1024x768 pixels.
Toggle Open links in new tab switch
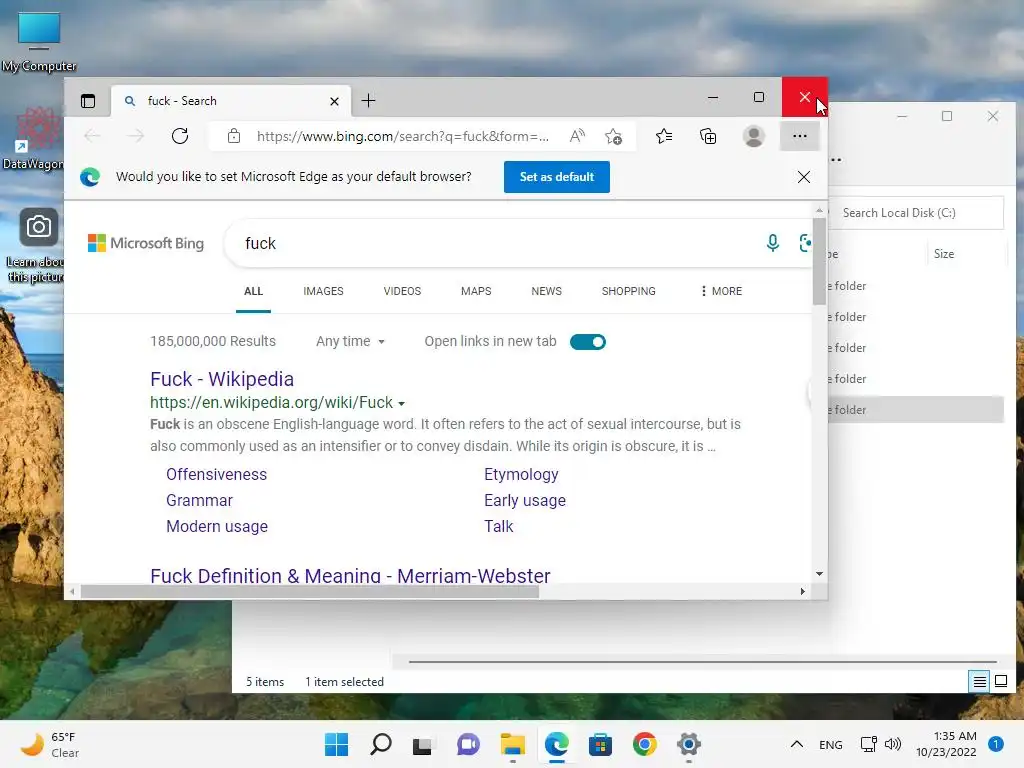pyautogui.click(x=588, y=342)
